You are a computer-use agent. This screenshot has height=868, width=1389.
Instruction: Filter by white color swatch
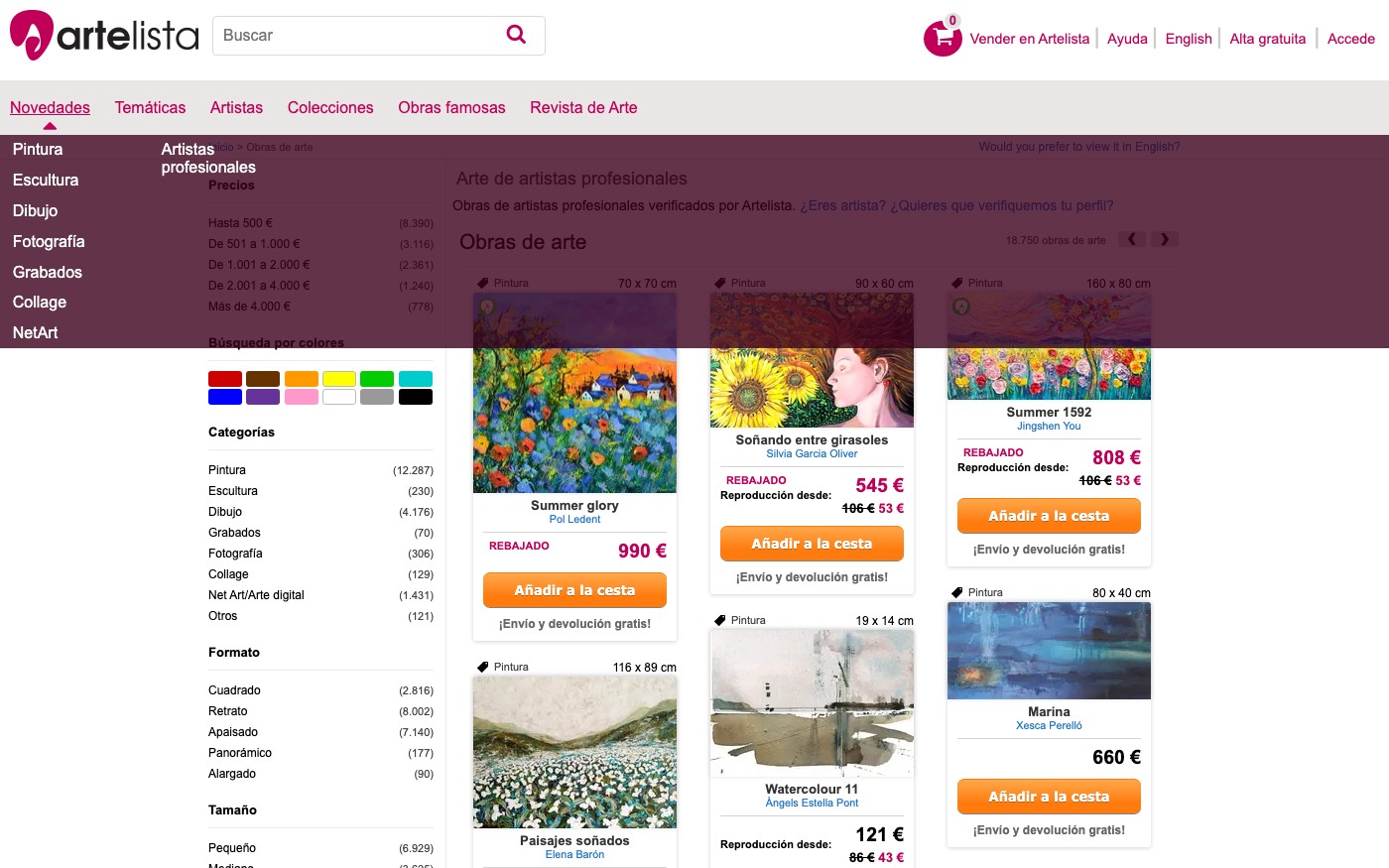339,397
